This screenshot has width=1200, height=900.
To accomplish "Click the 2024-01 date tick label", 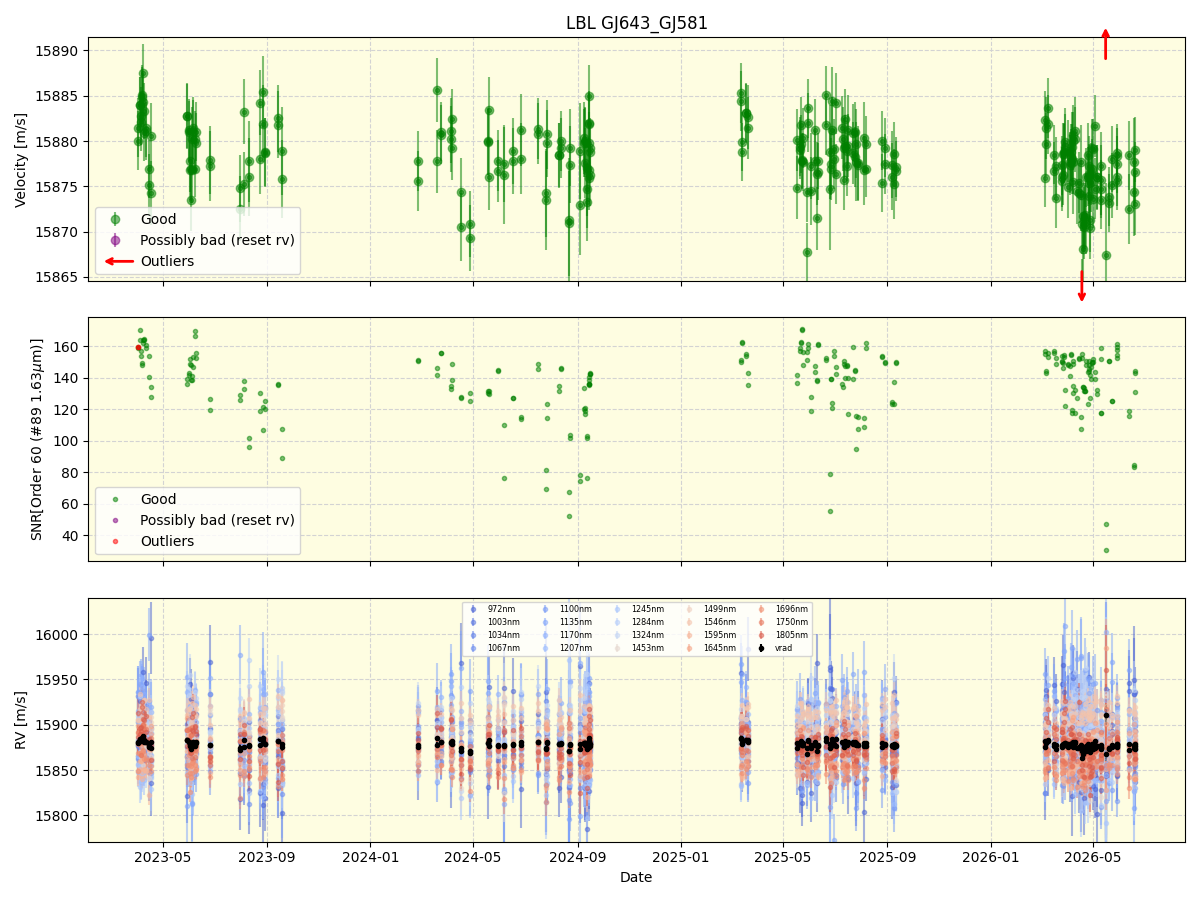I will tap(371, 857).
